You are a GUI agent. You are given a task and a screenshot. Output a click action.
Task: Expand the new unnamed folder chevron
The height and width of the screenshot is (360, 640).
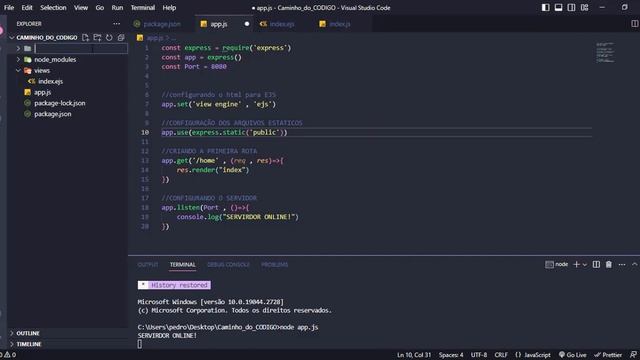(x=18, y=49)
